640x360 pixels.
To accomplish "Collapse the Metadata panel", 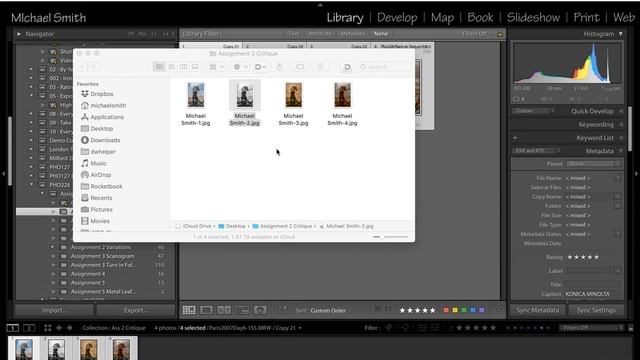I will tap(620, 151).
